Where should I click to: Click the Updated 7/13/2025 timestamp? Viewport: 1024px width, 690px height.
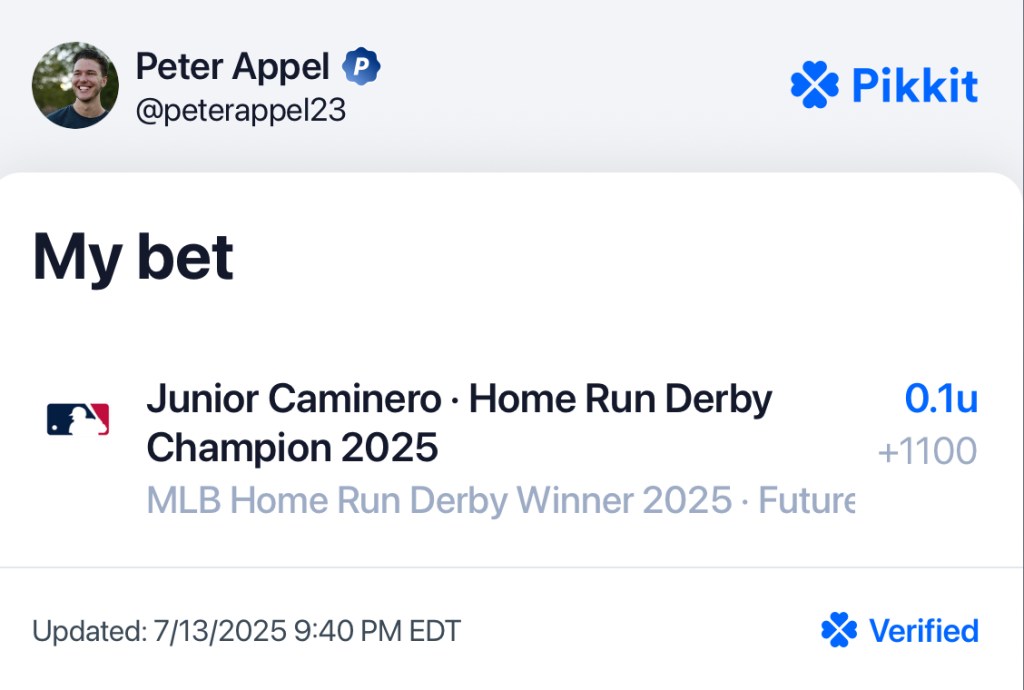(x=246, y=631)
